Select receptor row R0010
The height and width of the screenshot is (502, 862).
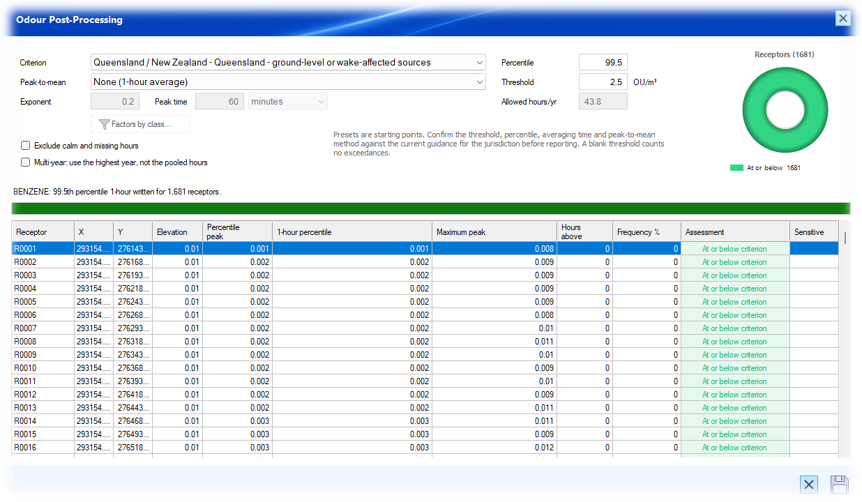[x=425, y=368]
